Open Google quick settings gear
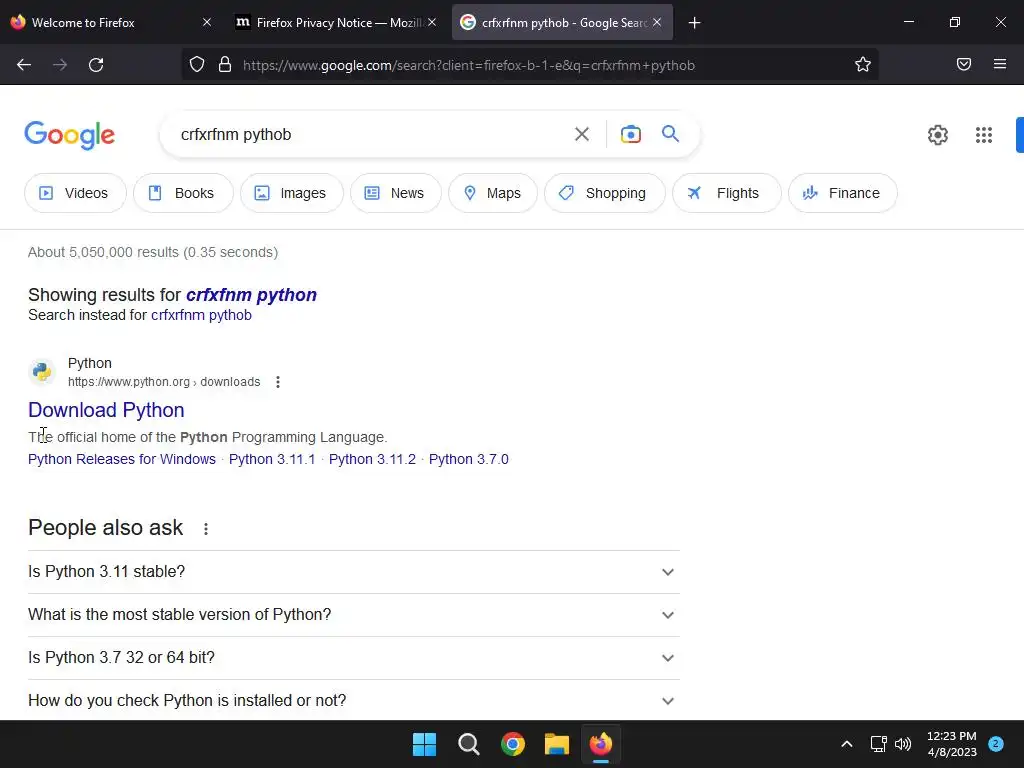 [x=937, y=135]
